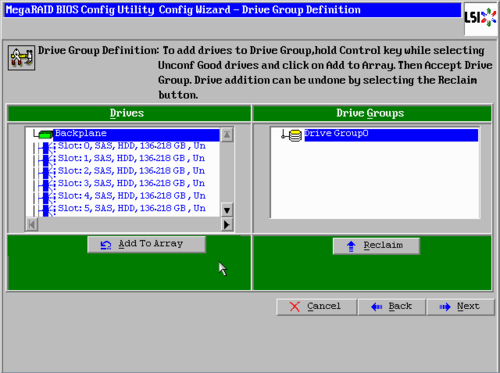Click the drives list scroll up arrow
The image size is (500, 373).
pyautogui.click(x=227, y=135)
